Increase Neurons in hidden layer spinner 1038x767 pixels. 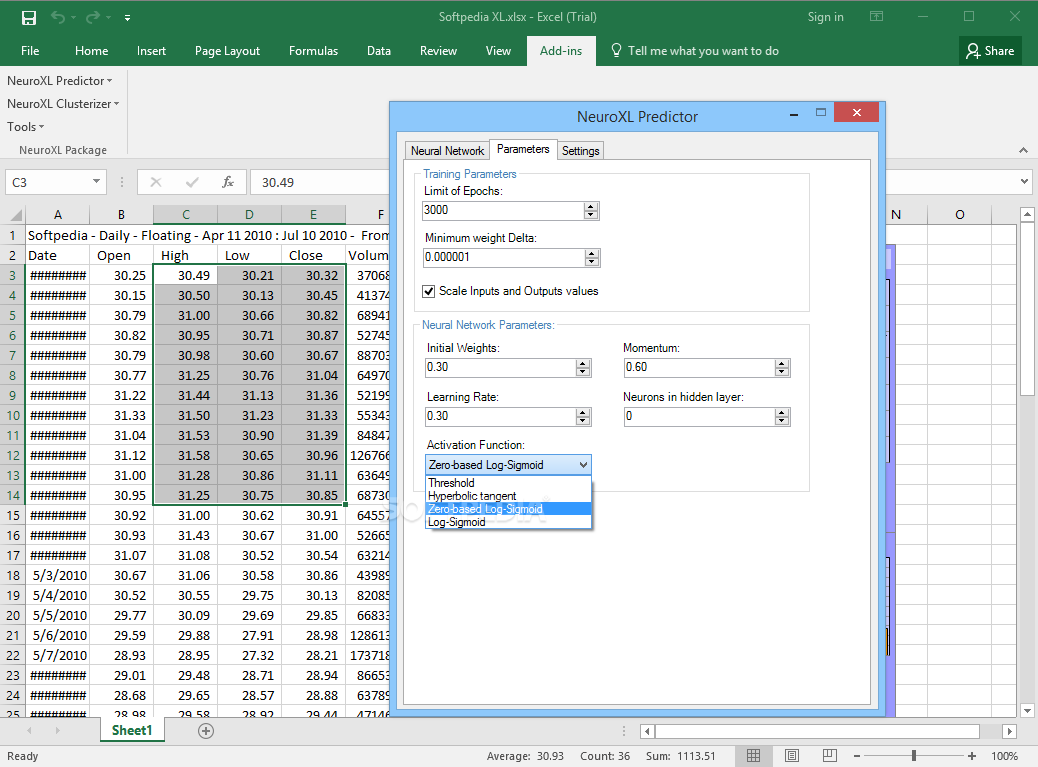pos(782,412)
